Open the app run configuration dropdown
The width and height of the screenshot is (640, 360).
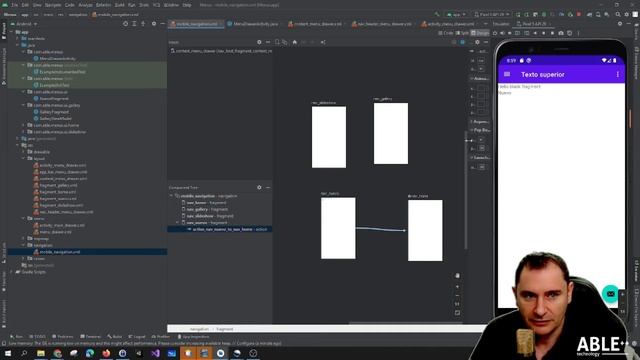(456, 15)
